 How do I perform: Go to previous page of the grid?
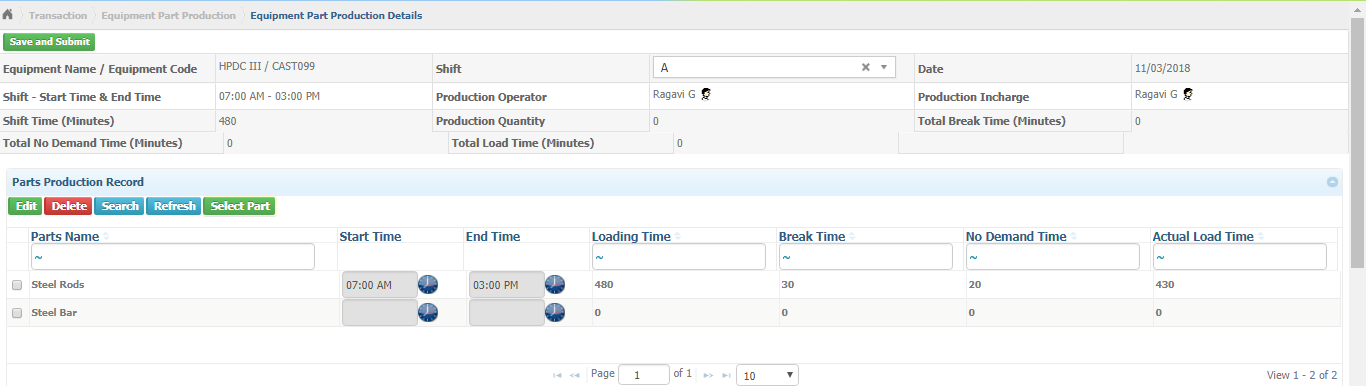(575, 375)
